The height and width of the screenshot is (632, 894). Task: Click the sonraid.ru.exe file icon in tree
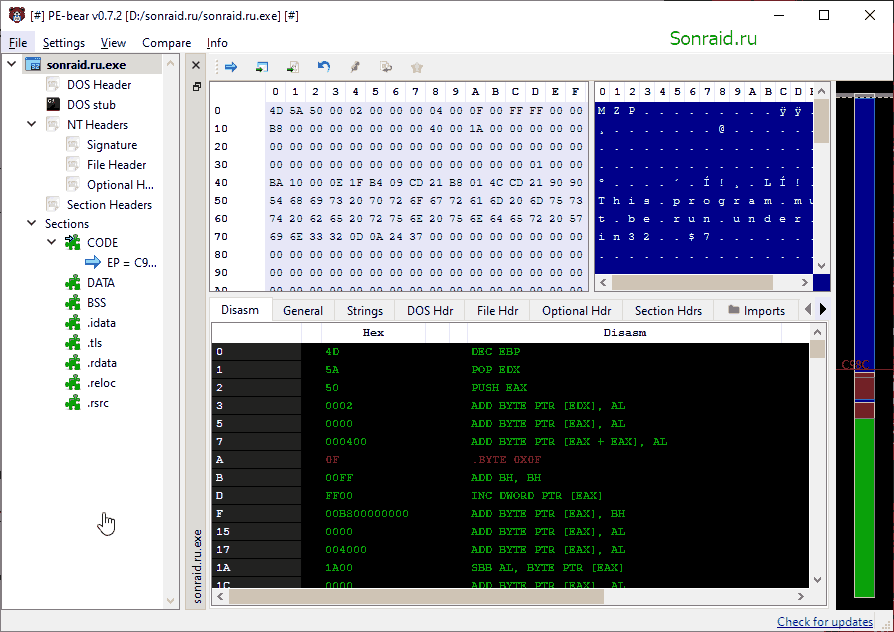[x=34, y=64]
